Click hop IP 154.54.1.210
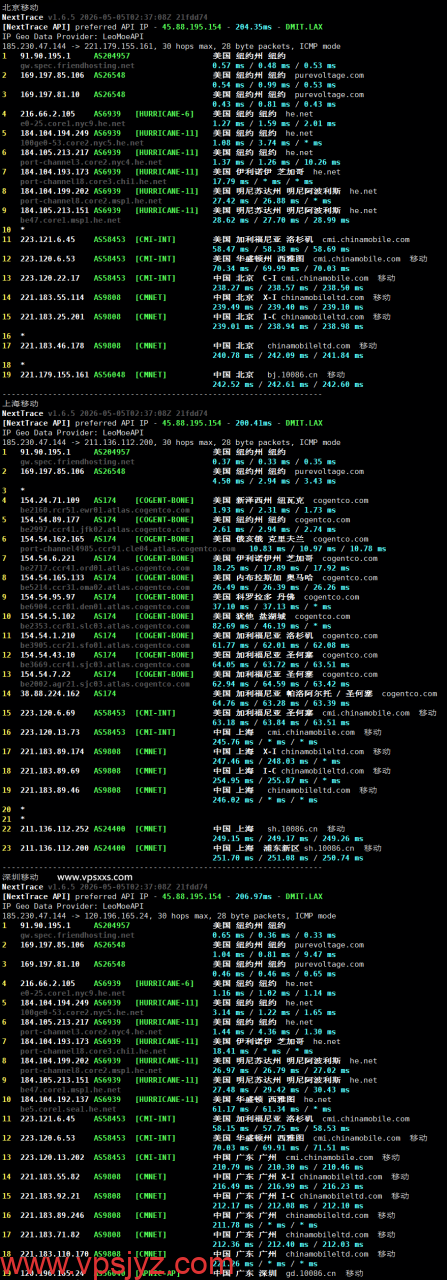Screen dimensions: 447x1280 coord(48,634)
